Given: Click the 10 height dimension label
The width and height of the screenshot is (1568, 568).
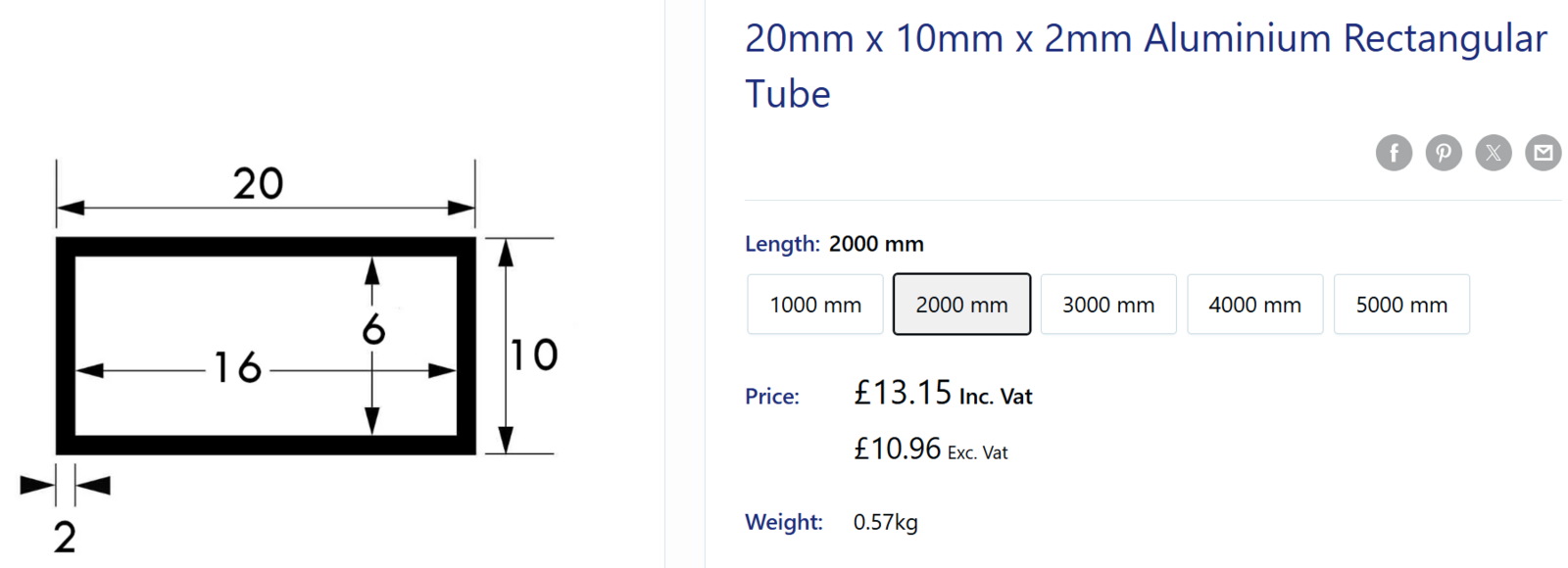Looking at the screenshot, I should [534, 355].
